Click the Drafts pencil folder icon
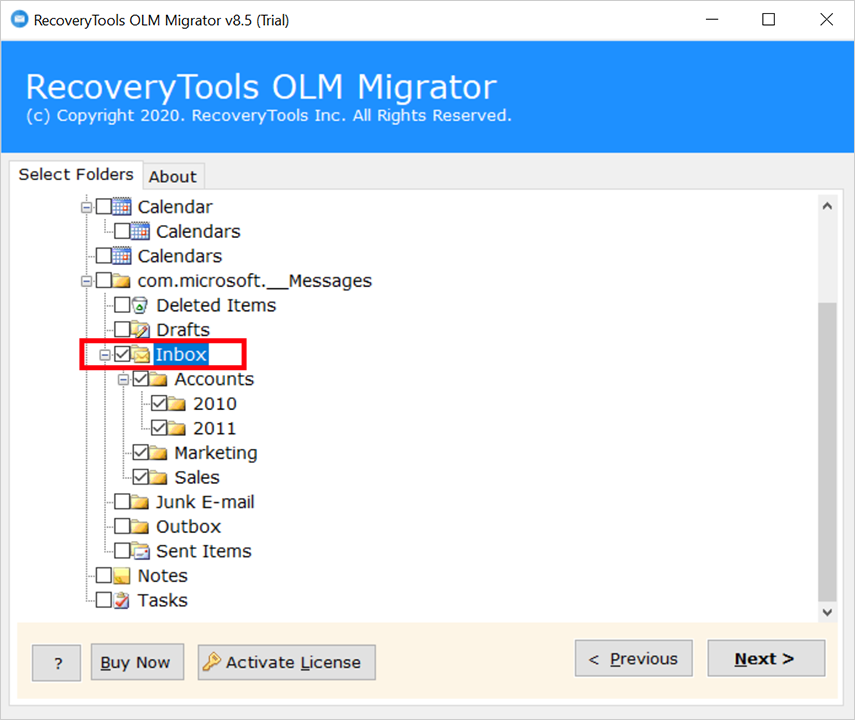855x720 pixels. coord(140,330)
